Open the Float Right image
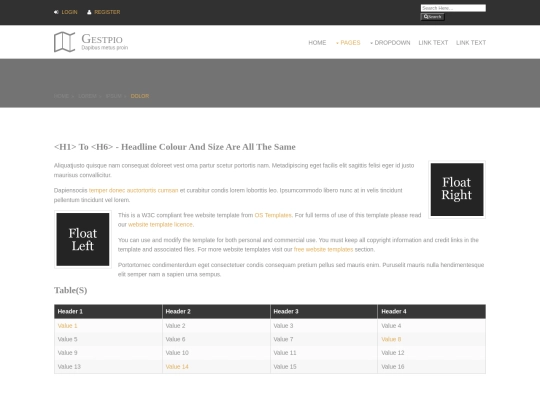 coord(457,189)
